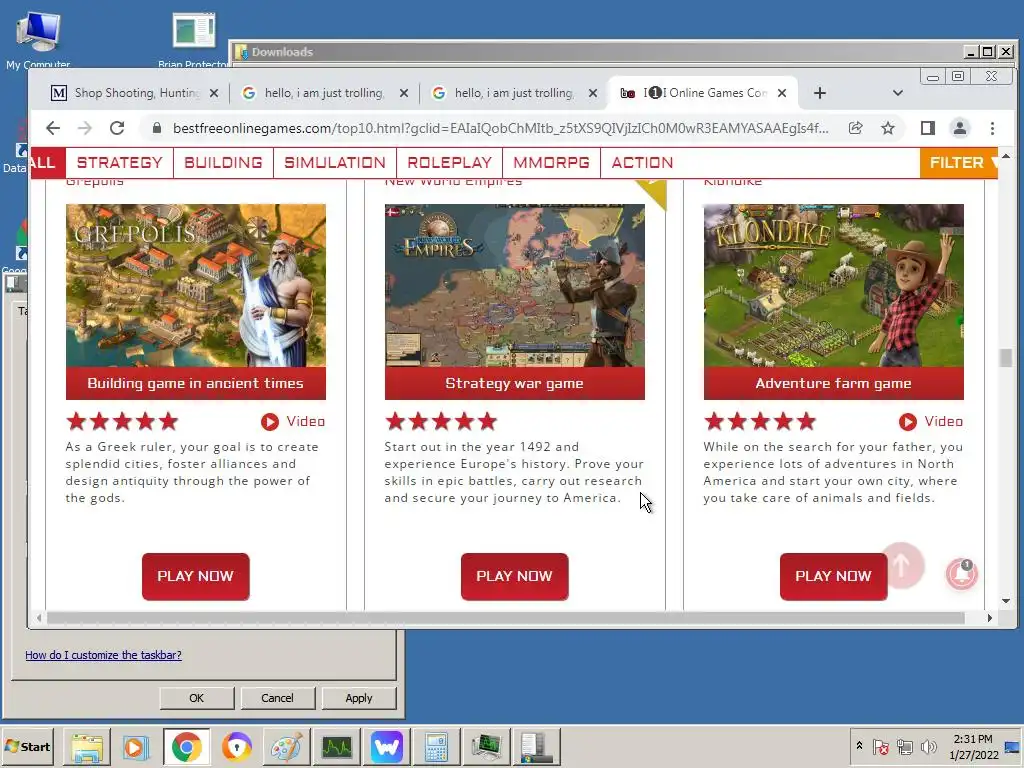The image size is (1024, 768).
Task: Click the Chrome taskbar icon
Action: 187,747
